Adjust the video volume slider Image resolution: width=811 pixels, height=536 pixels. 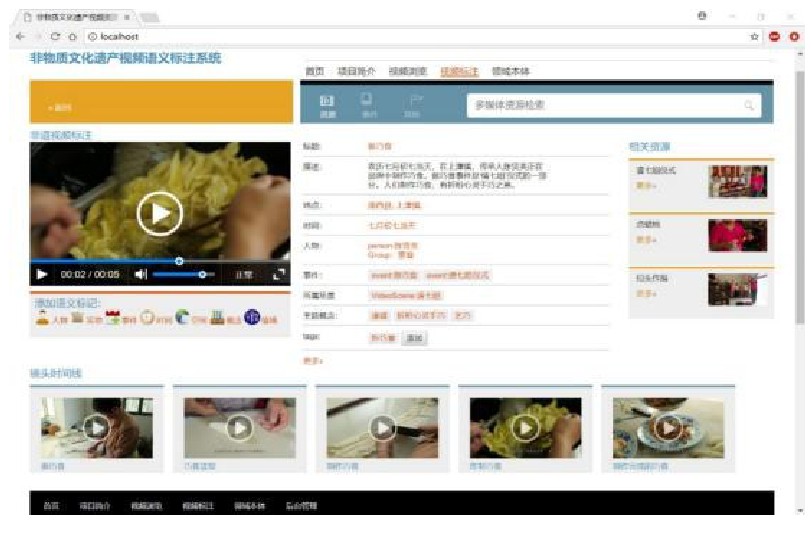[x=184, y=274]
